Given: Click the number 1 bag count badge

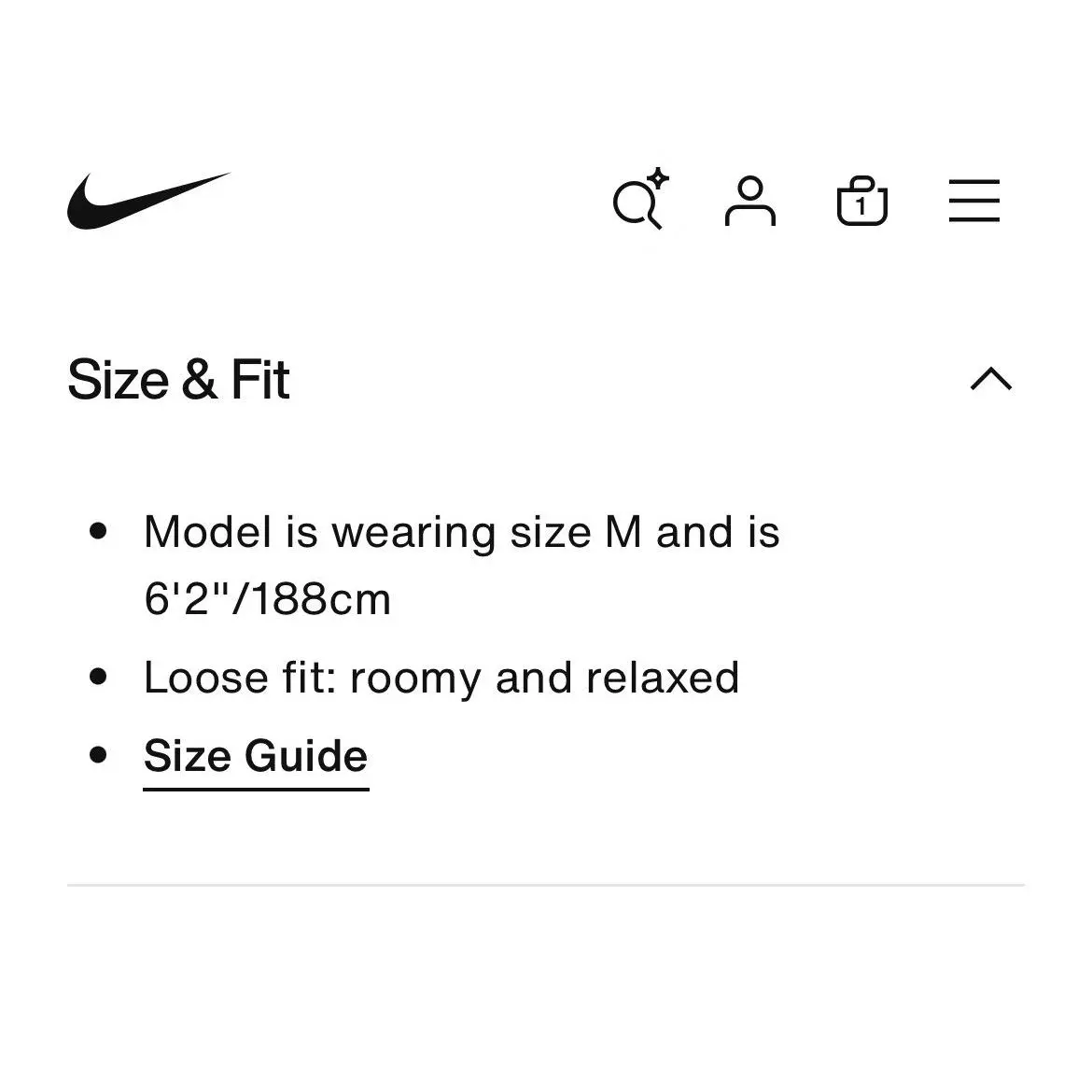Looking at the screenshot, I should point(861,206).
